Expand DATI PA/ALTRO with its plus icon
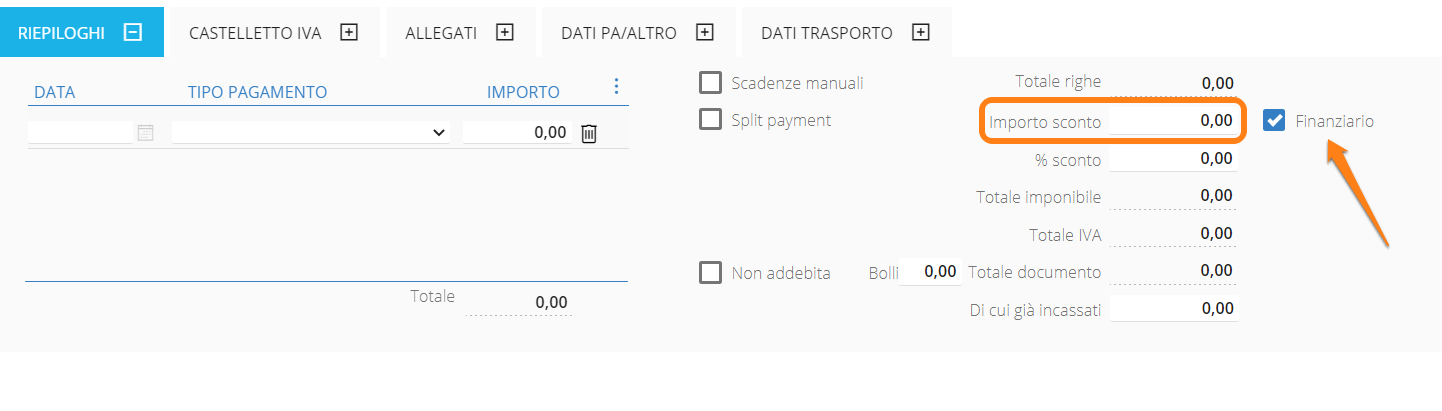Screen dimensions: 1442x411 pyautogui.click(x=705, y=32)
